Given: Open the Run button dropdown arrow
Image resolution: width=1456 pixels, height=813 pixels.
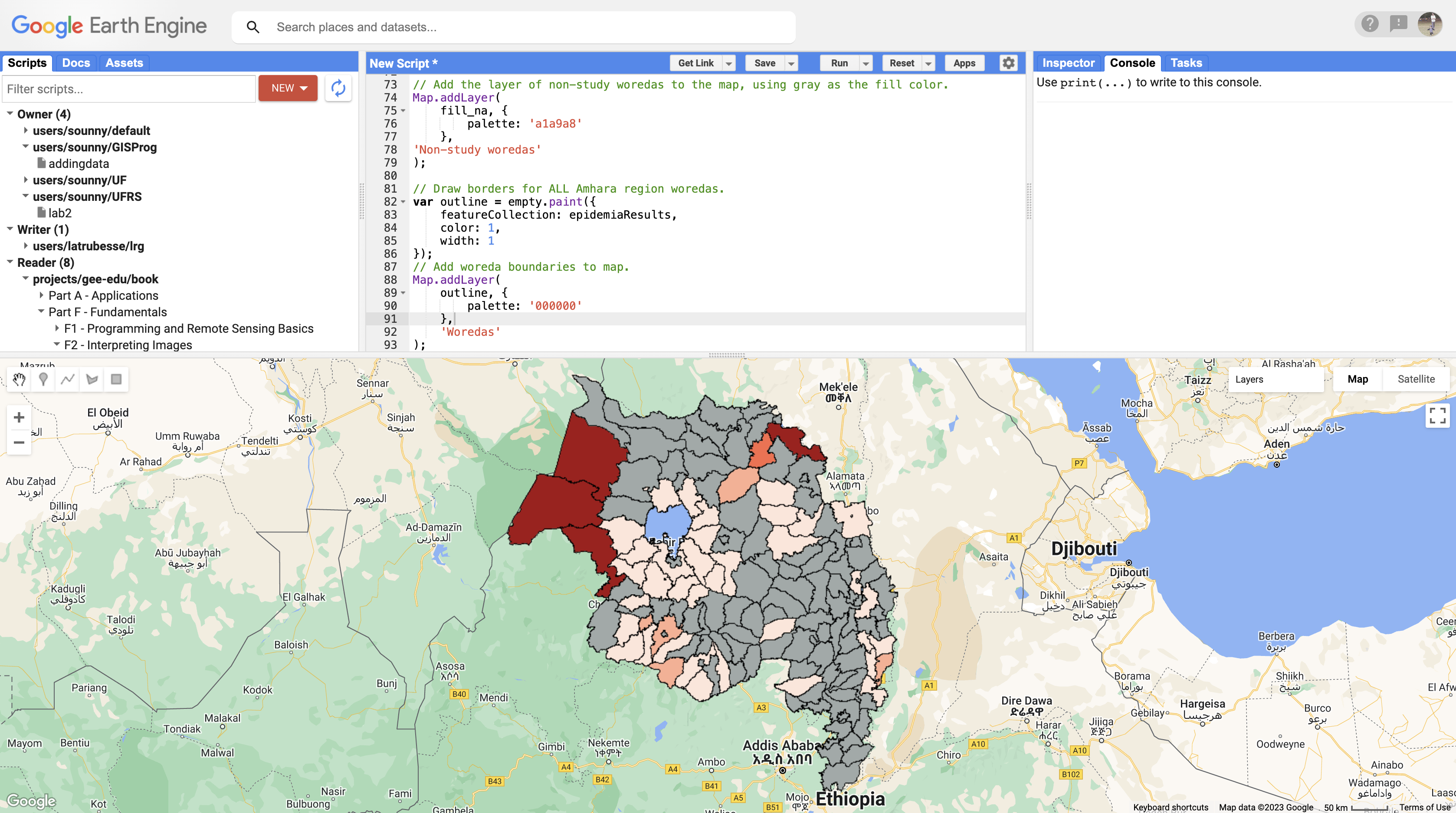Looking at the screenshot, I should tap(866, 63).
